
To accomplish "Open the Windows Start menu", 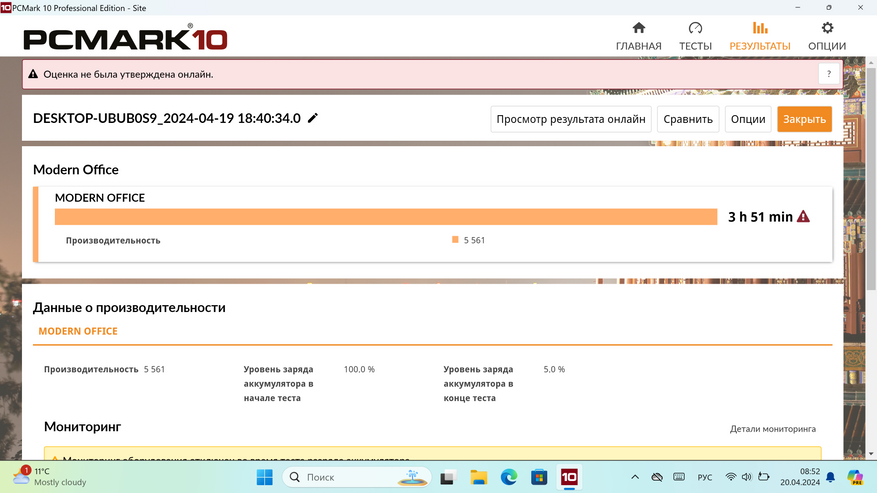I will pos(265,477).
